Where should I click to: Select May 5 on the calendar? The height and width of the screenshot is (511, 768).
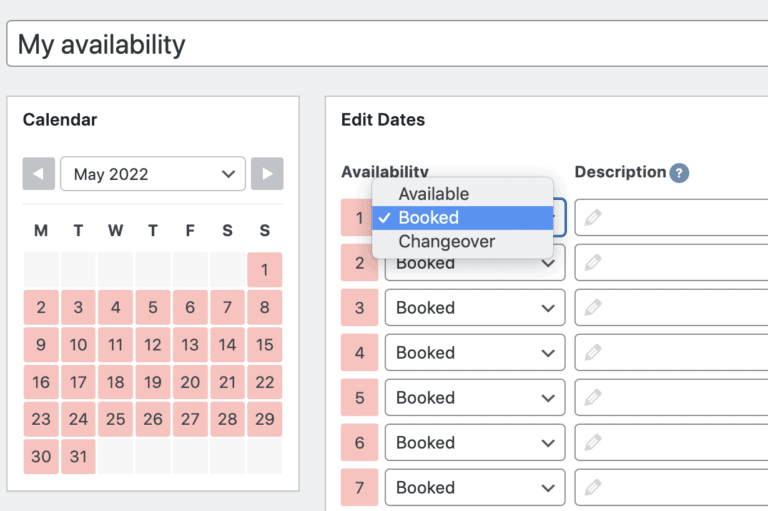(153, 307)
